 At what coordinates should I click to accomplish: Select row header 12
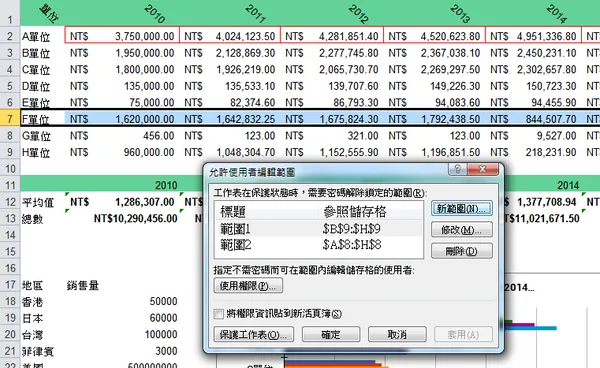click(10, 202)
